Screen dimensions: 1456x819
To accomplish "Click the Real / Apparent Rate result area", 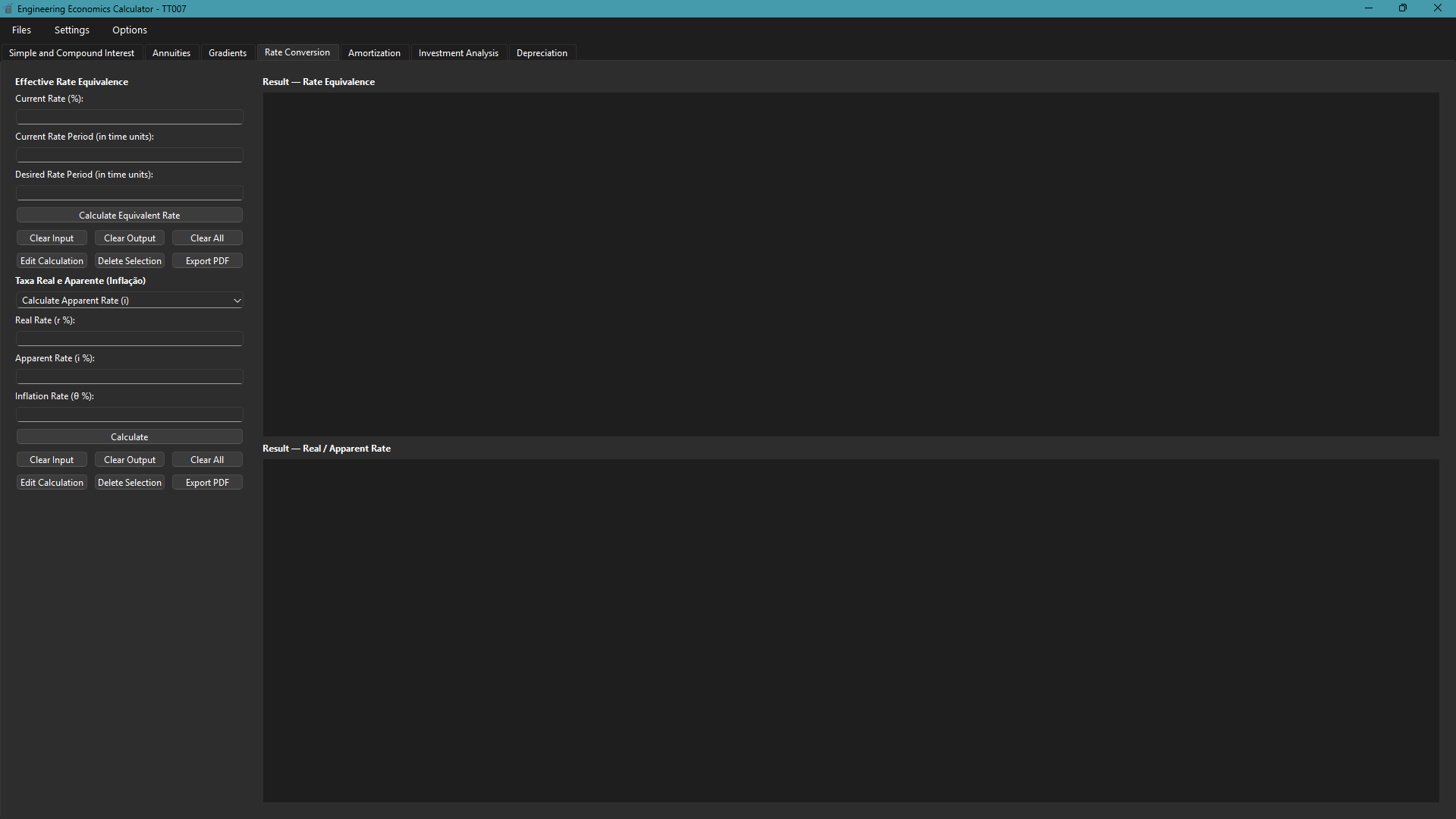I will pyautogui.click(x=851, y=631).
